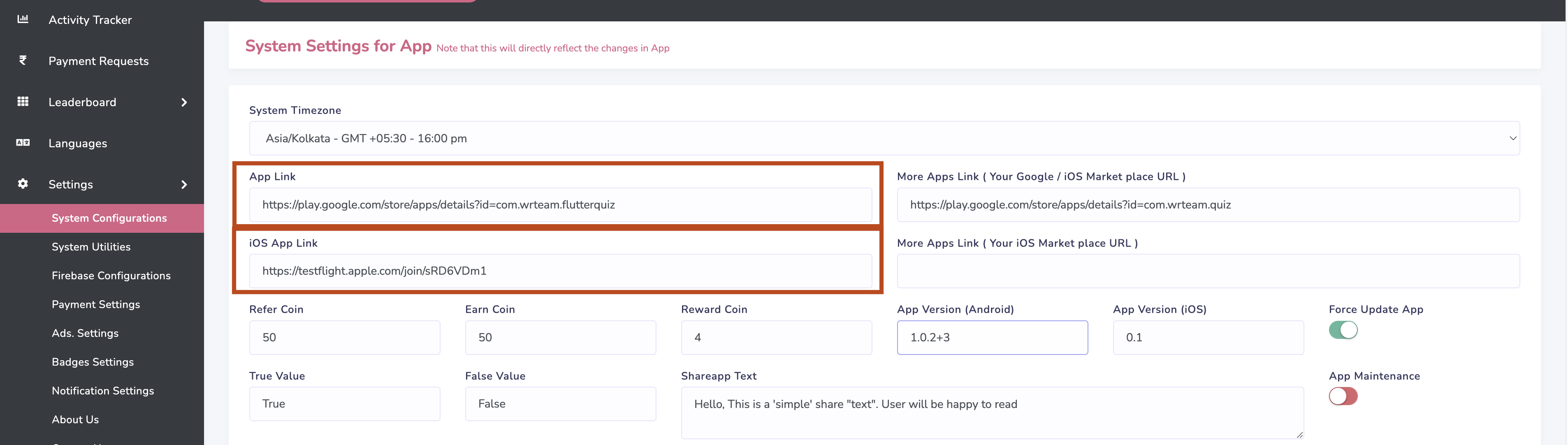Collapse the Settings menu chevron
The image size is (1568, 445).
[x=184, y=184]
